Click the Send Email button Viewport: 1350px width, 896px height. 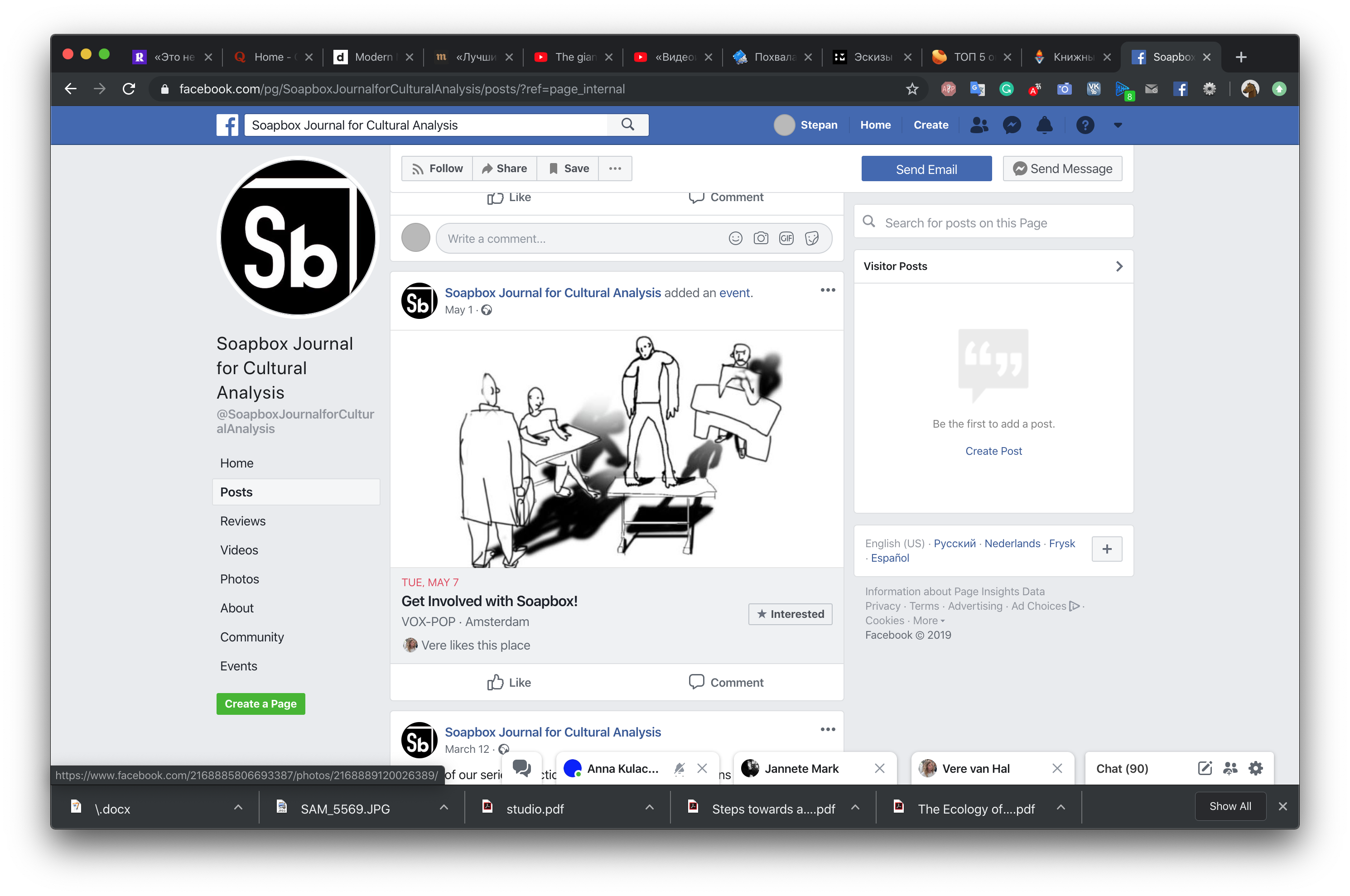click(926, 169)
